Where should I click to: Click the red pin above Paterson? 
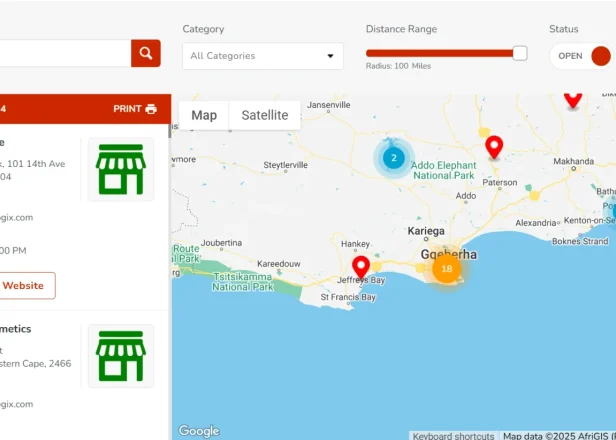coord(494,147)
